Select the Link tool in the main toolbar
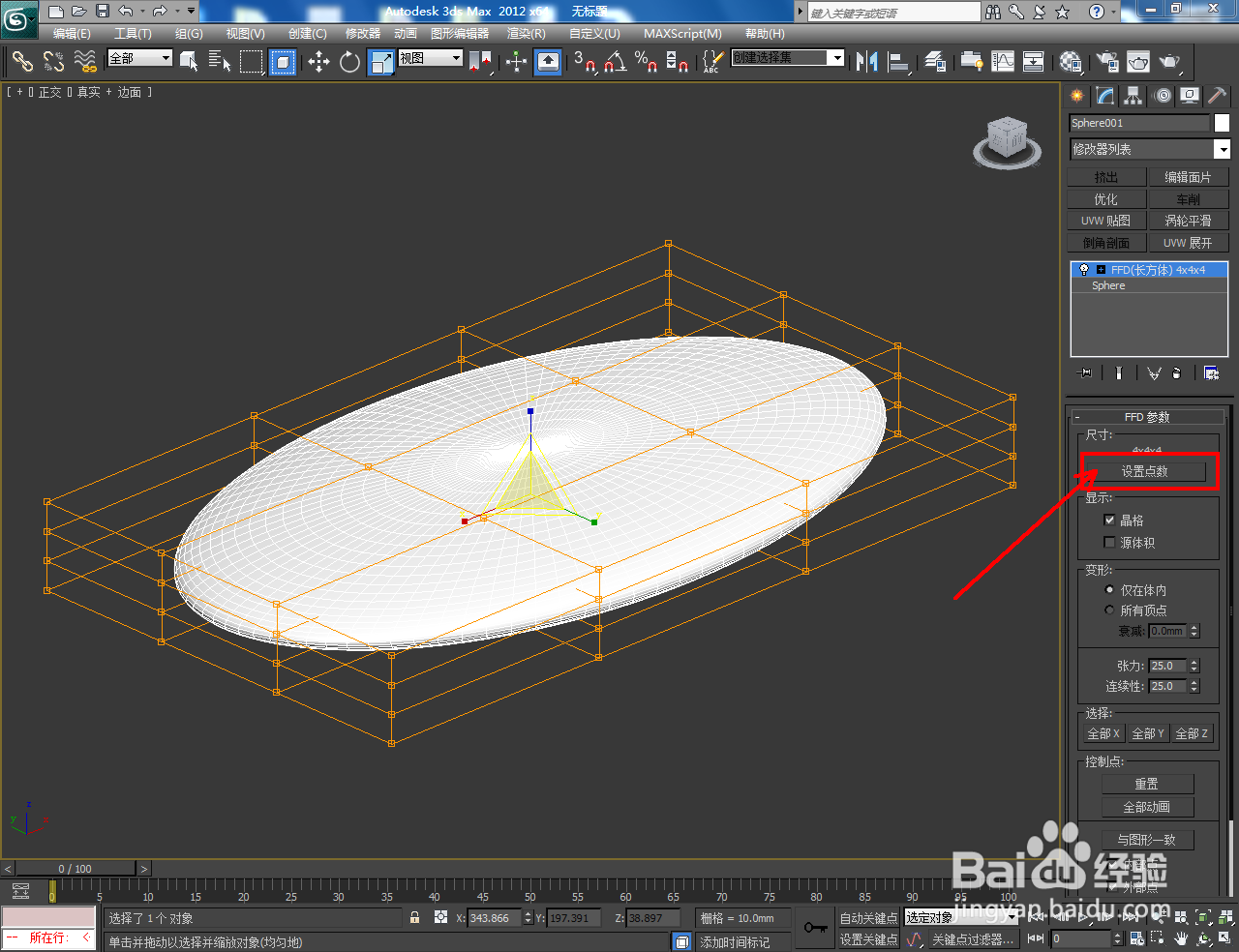 click(x=22, y=61)
